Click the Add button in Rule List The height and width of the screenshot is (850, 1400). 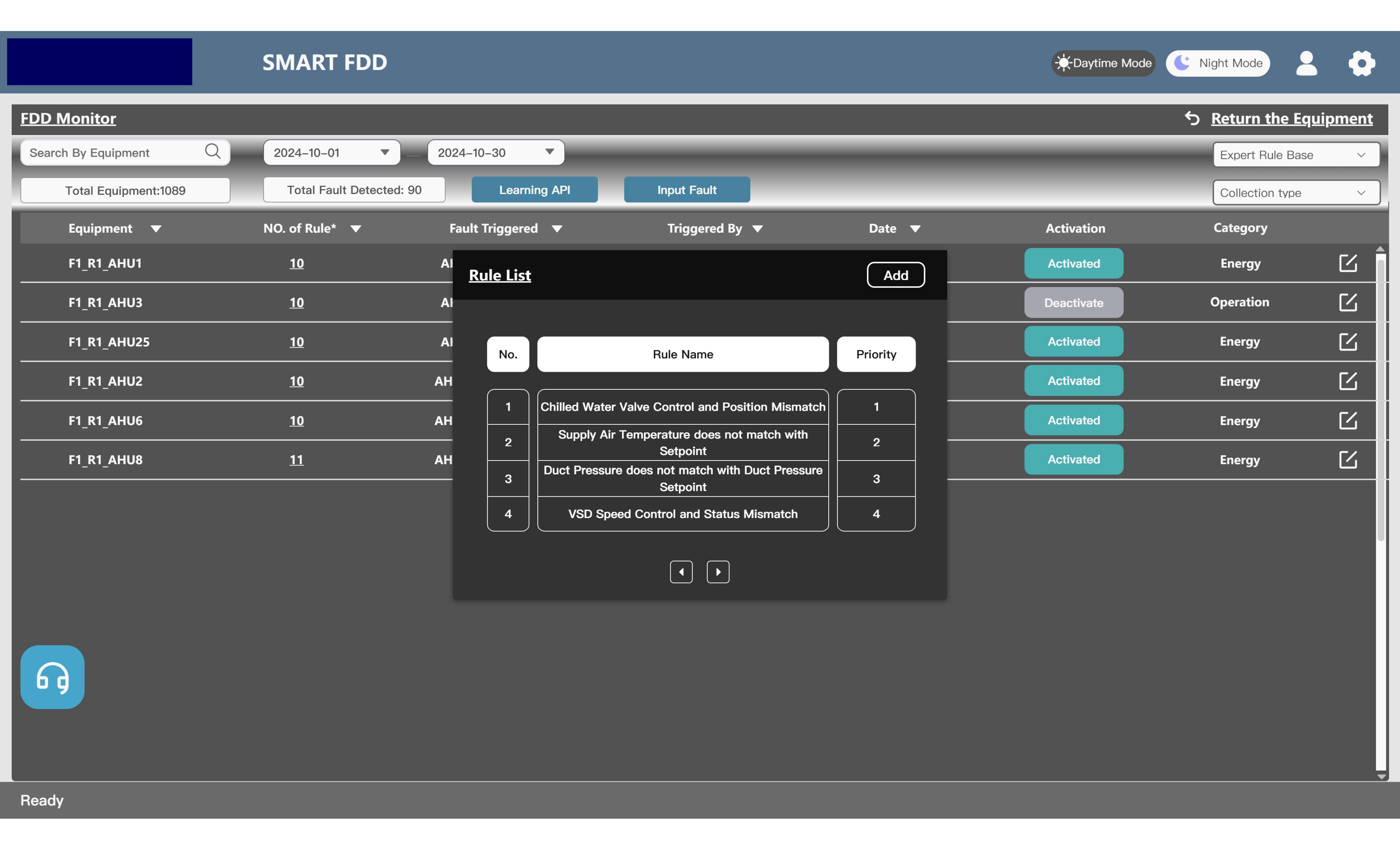tap(895, 275)
